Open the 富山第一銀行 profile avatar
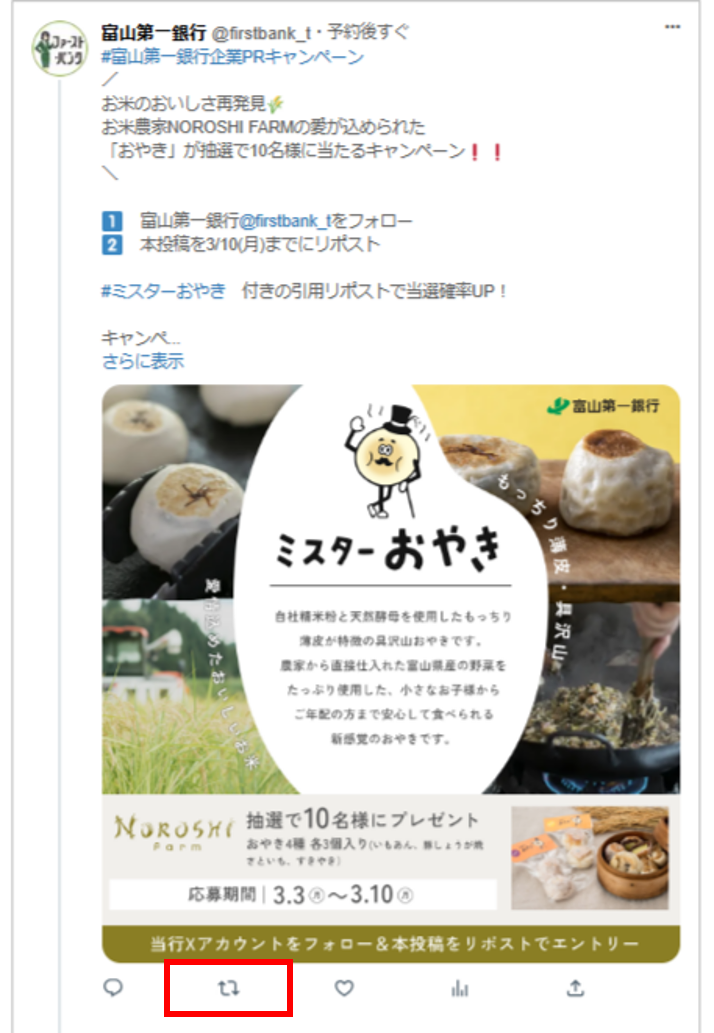 59,49
